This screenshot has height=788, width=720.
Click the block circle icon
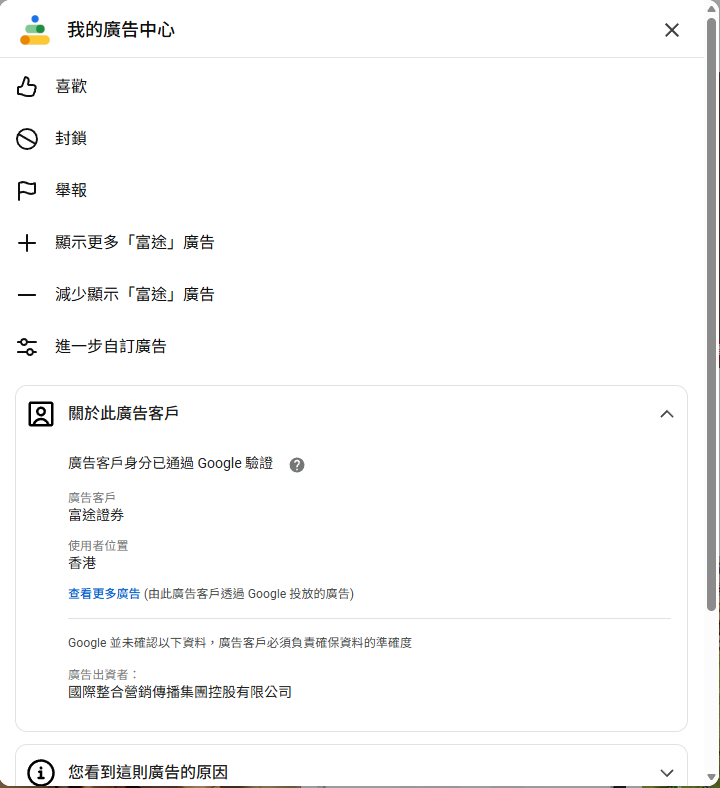pyautogui.click(x=27, y=139)
